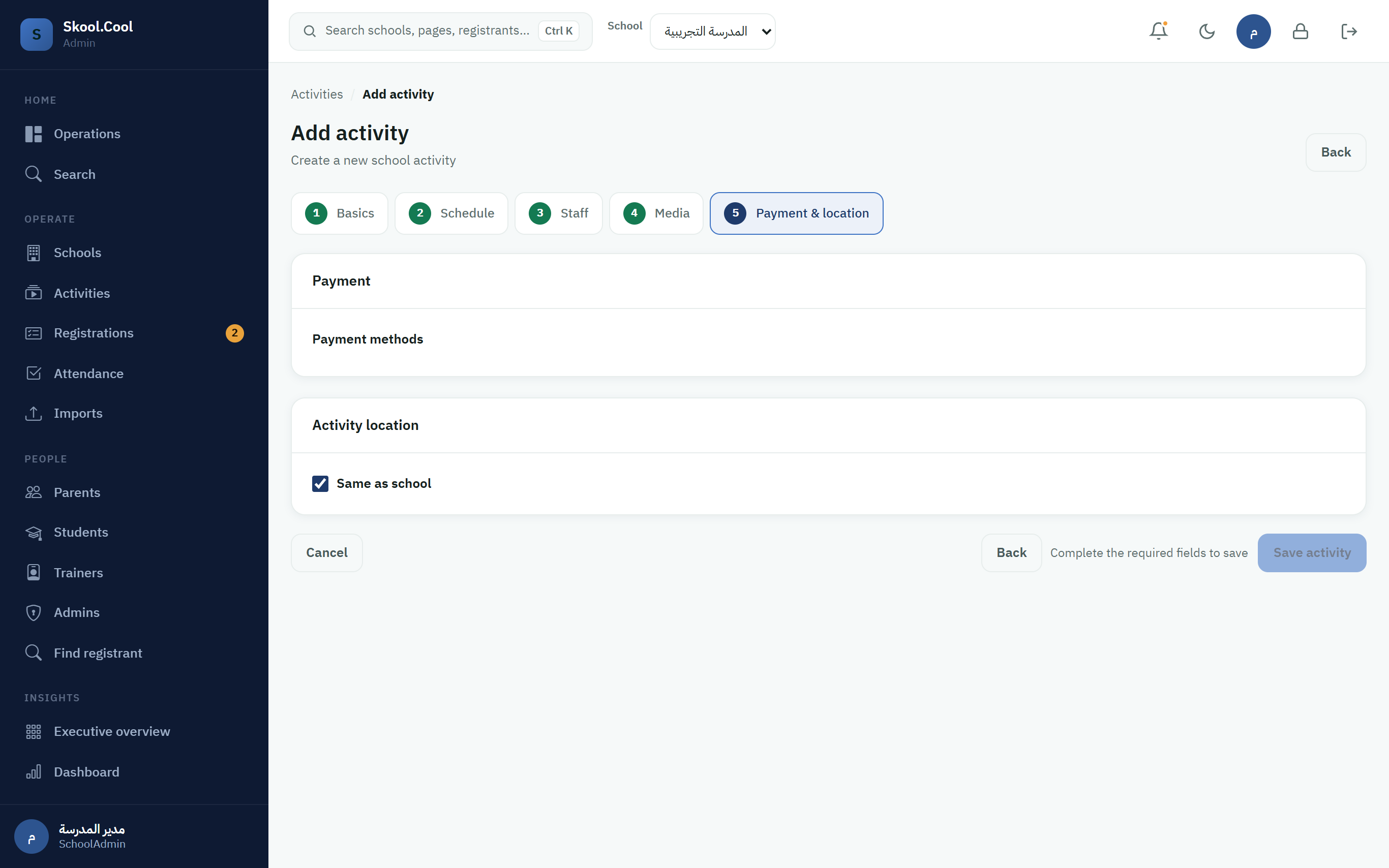This screenshot has width=1389, height=868.
Task: Click the Parents people icon
Action: 34,492
